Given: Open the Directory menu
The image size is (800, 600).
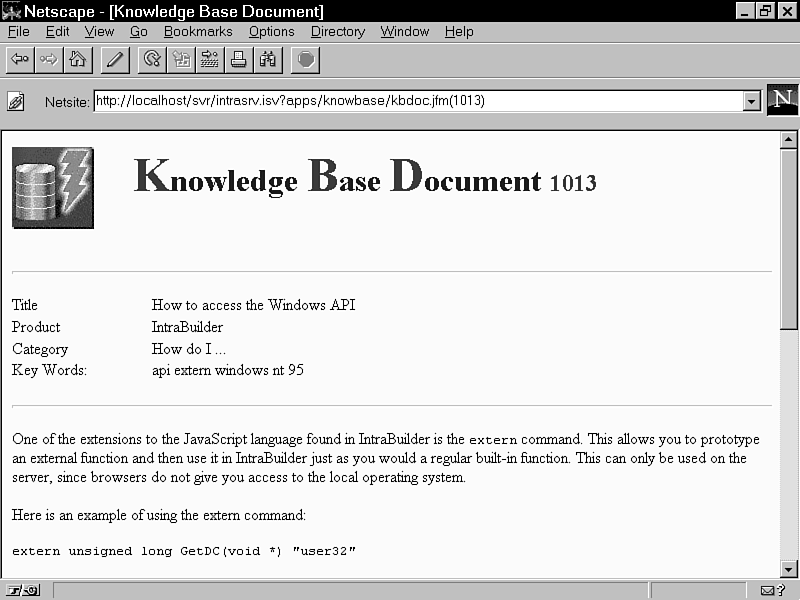Looking at the screenshot, I should pos(337,31).
